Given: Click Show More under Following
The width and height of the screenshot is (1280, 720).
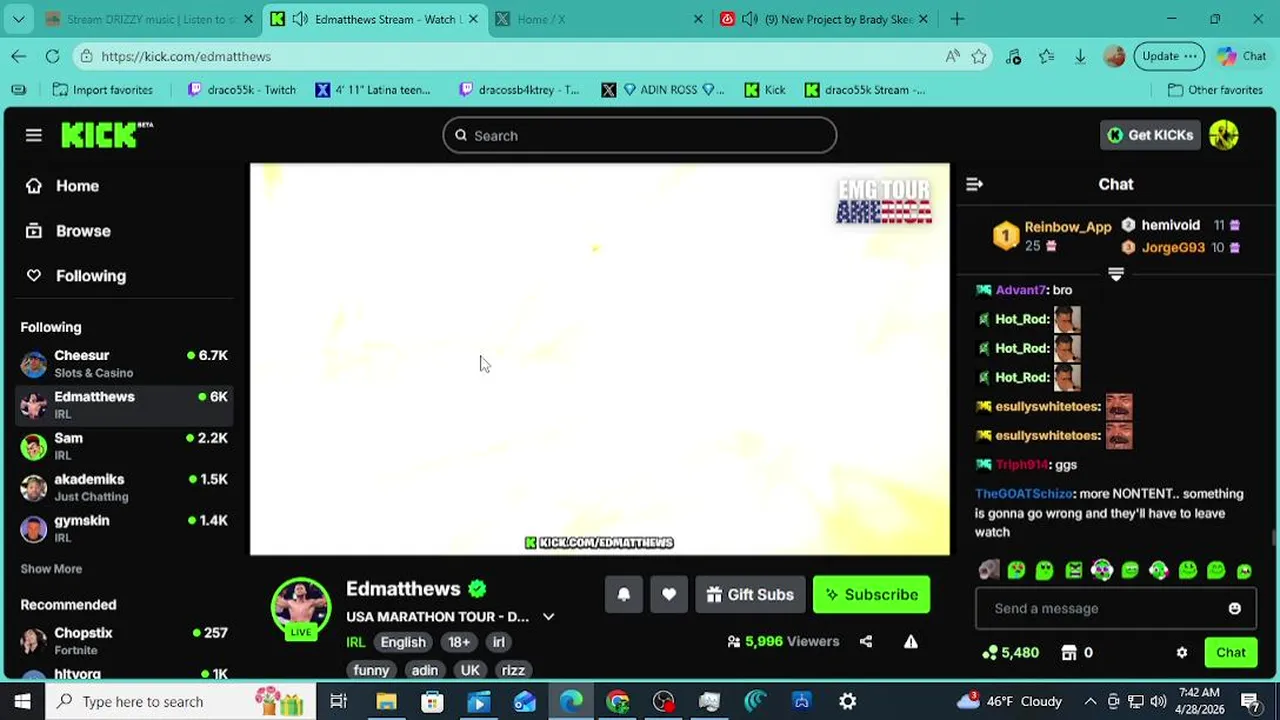Looking at the screenshot, I should coord(51,568).
